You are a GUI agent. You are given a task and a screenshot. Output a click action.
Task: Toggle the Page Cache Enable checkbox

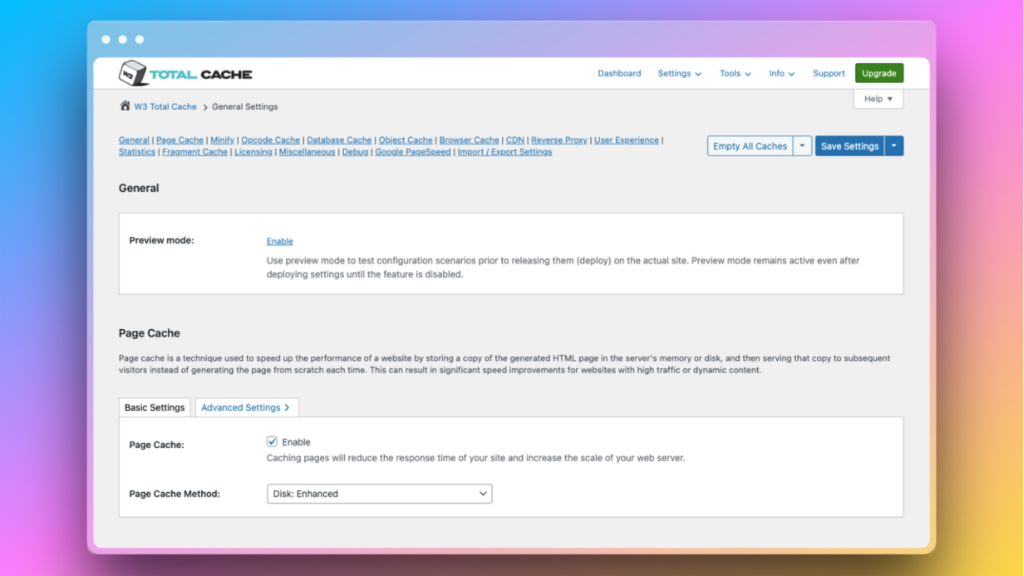pos(272,441)
